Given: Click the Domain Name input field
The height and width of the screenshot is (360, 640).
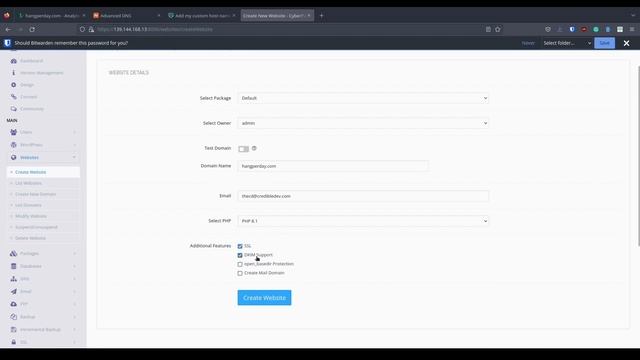Looking at the screenshot, I should click(x=333, y=166).
